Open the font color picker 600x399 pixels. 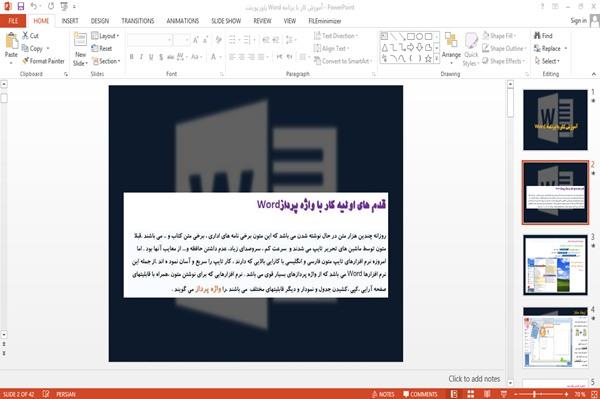click(215, 57)
